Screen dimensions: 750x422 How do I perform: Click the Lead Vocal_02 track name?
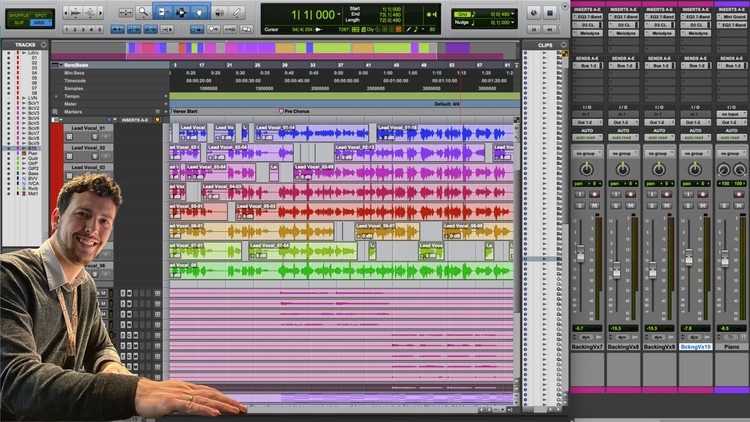[x=88, y=148]
